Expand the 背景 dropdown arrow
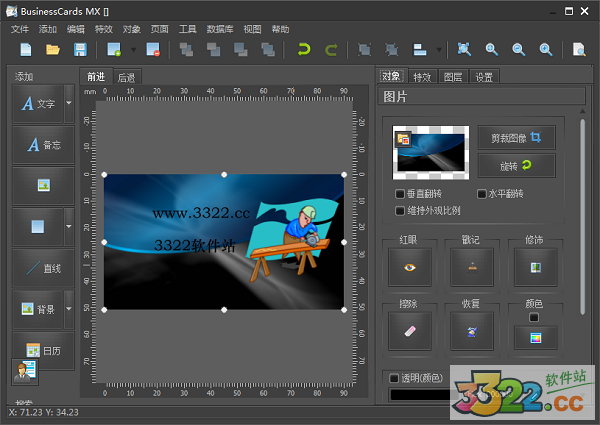This screenshot has height=425, width=600. pos(69,309)
